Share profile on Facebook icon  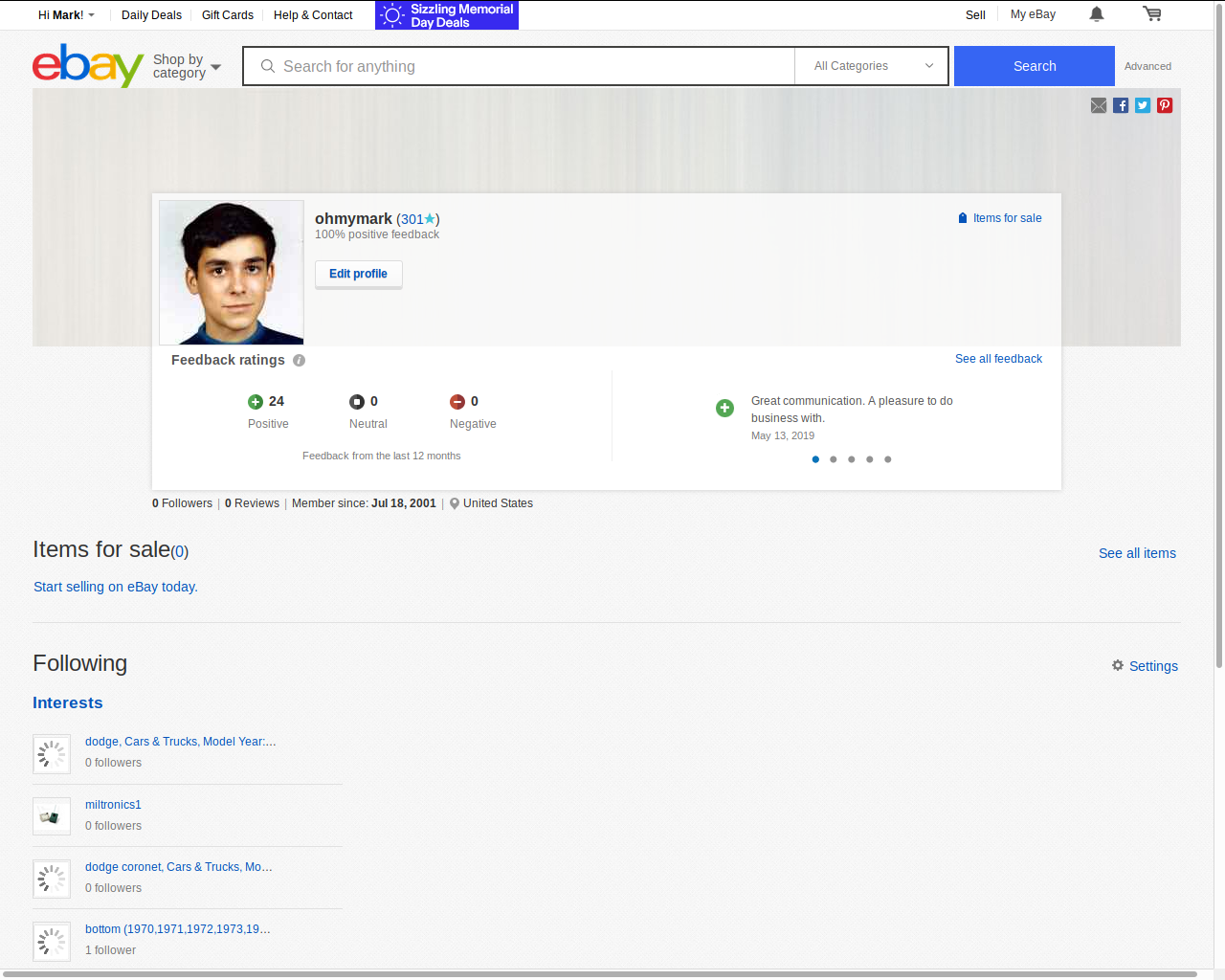pyautogui.click(x=1121, y=105)
